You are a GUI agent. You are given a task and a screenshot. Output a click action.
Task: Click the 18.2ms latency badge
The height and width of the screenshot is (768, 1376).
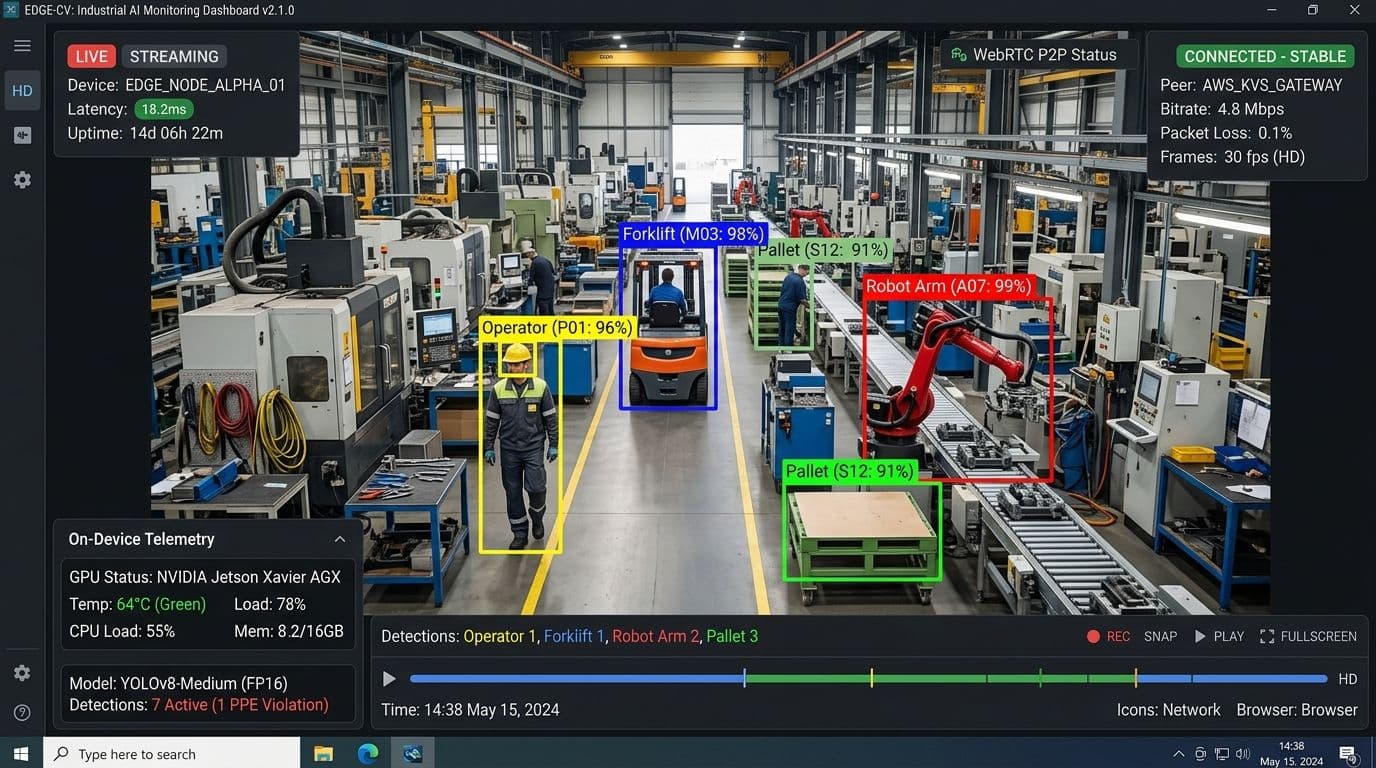pos(163,109)
